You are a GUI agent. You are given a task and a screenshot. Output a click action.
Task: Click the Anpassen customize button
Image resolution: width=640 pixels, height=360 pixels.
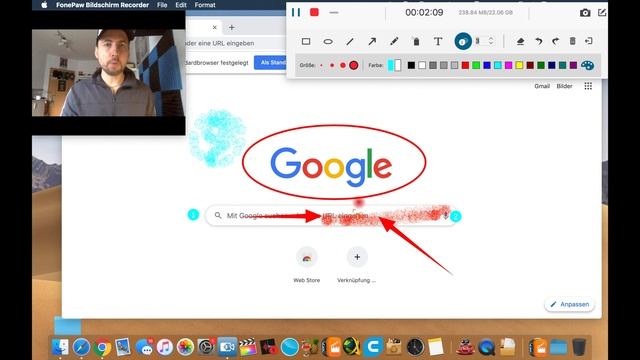pos(569,304)
